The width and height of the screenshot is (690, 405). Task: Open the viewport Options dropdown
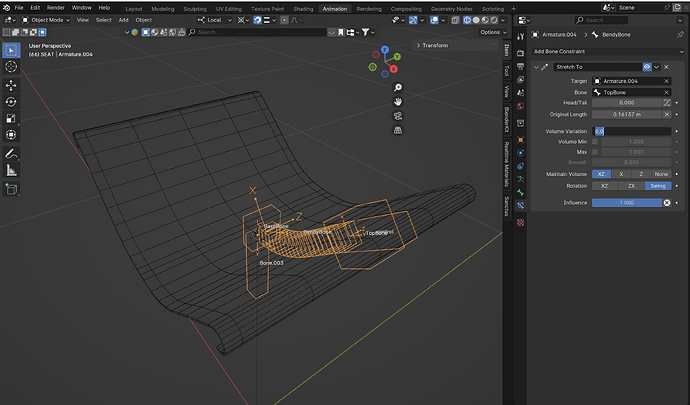coord(493,32)
